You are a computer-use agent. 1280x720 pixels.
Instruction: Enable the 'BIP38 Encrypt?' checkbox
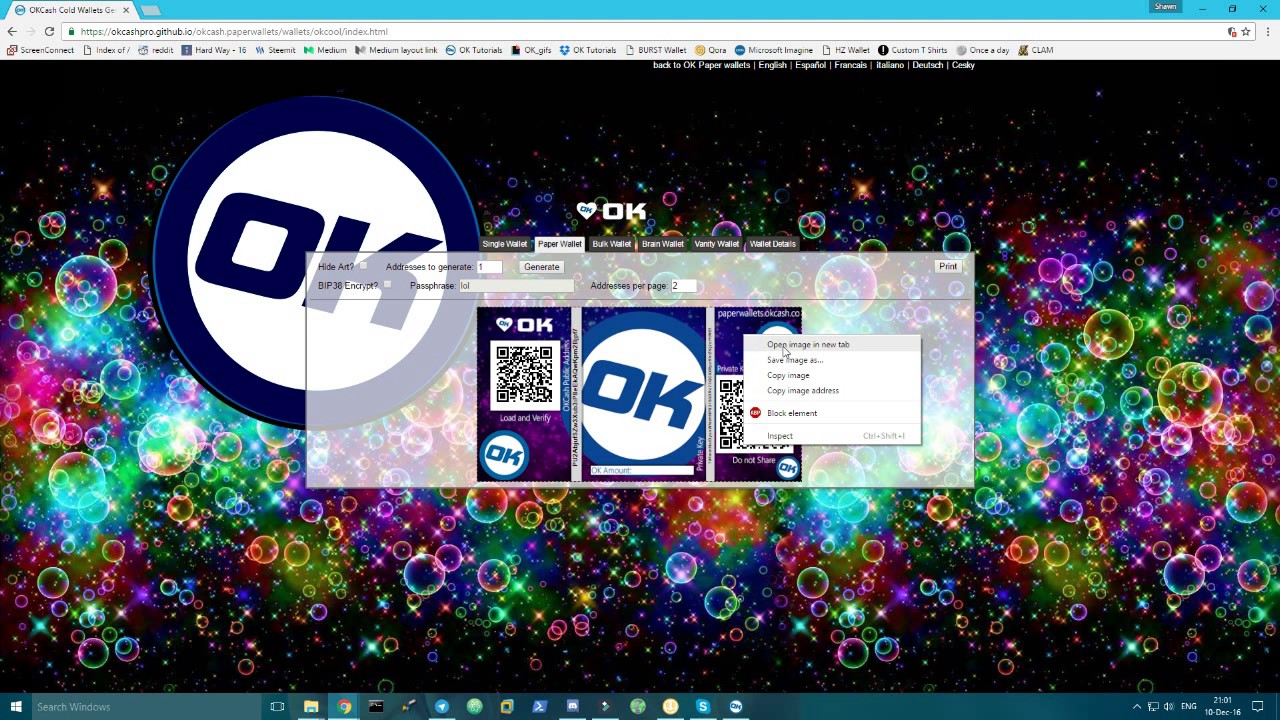(387, 285)
